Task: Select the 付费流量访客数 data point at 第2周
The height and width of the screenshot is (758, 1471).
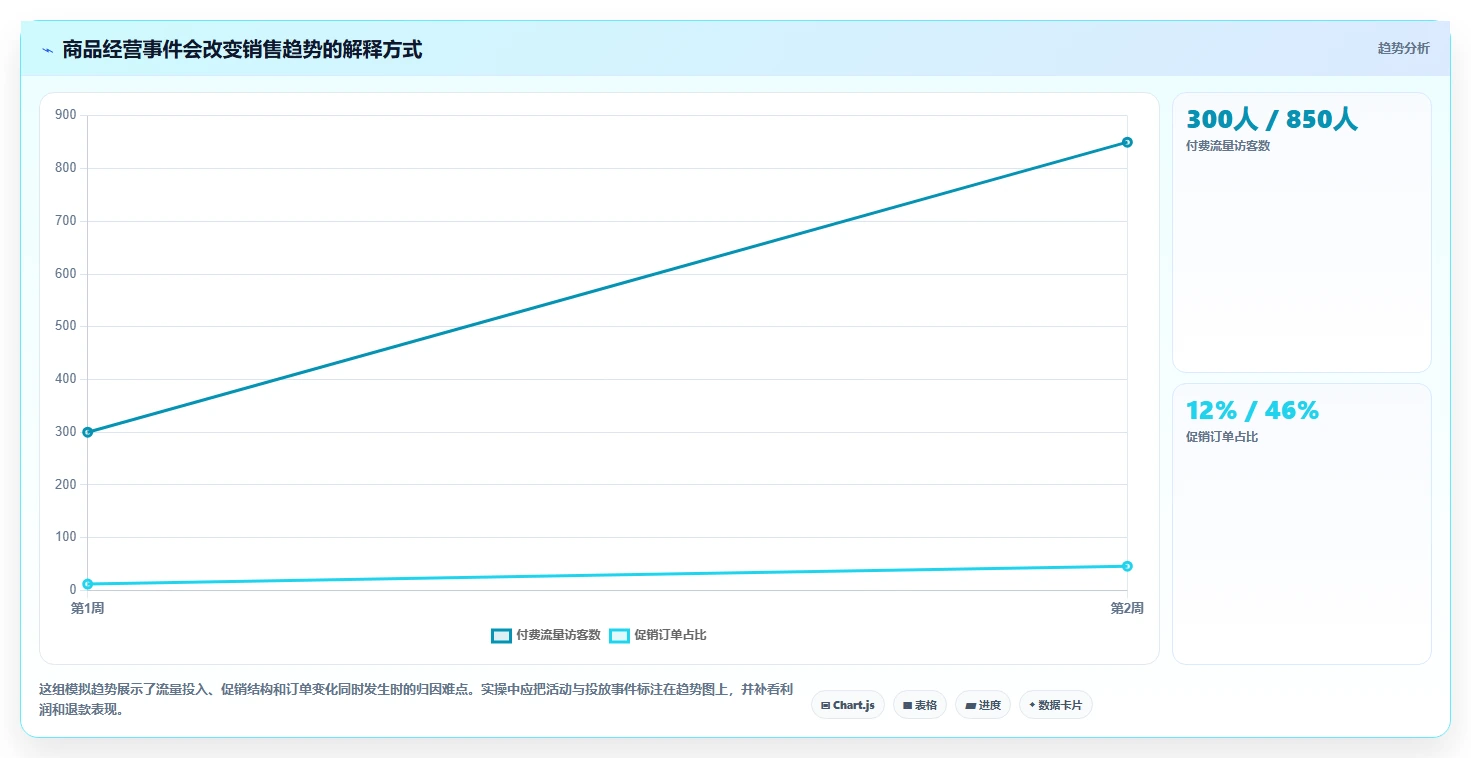Action: pyautogui.click(x=1127, y=142)
